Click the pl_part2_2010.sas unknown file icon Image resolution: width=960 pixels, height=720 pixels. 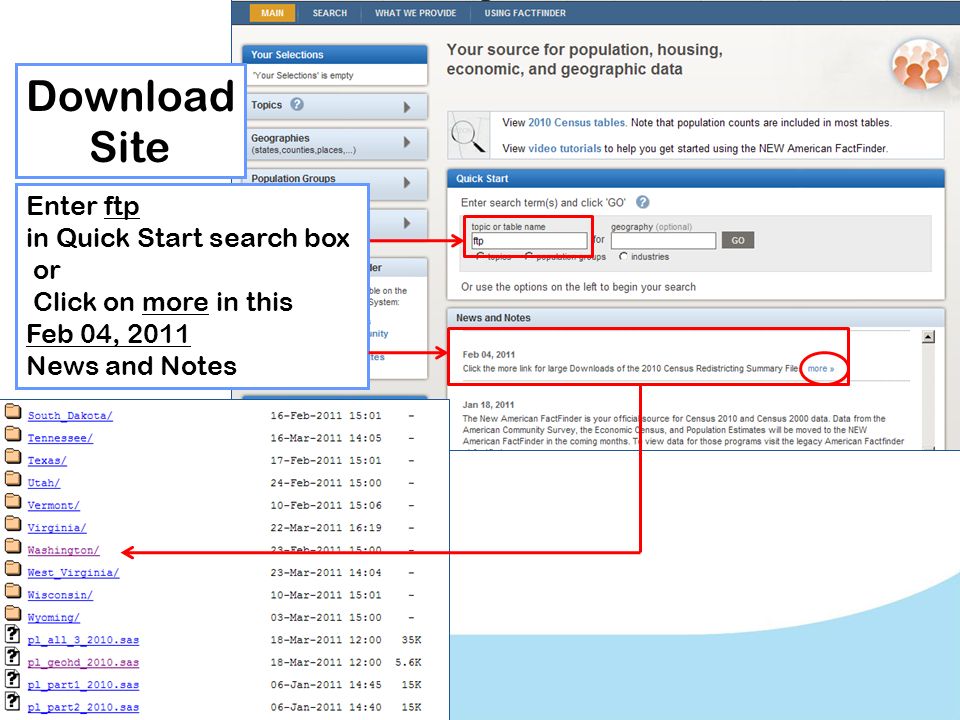(12, 702)
